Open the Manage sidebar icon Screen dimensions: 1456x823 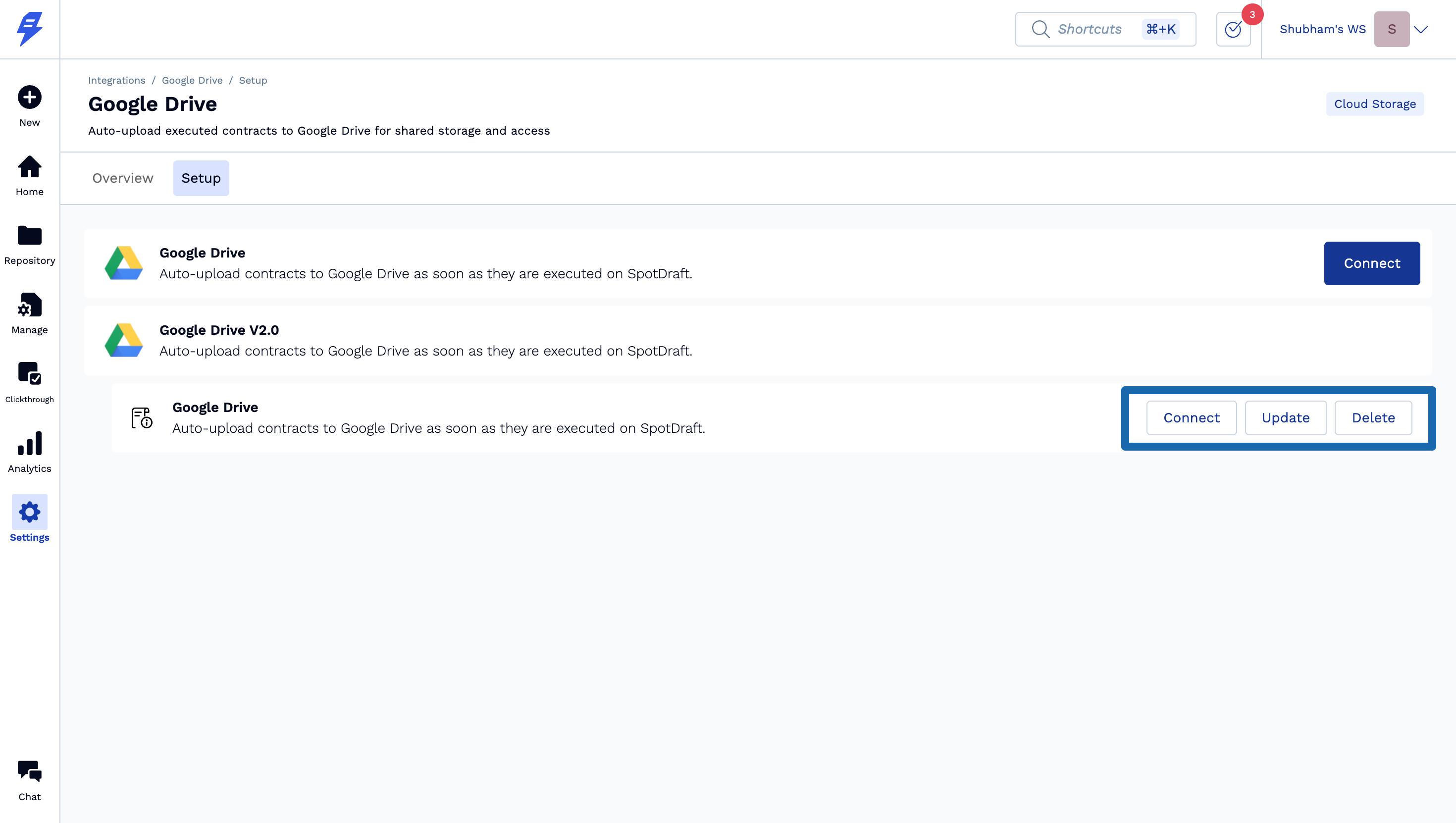click(29, 305)
